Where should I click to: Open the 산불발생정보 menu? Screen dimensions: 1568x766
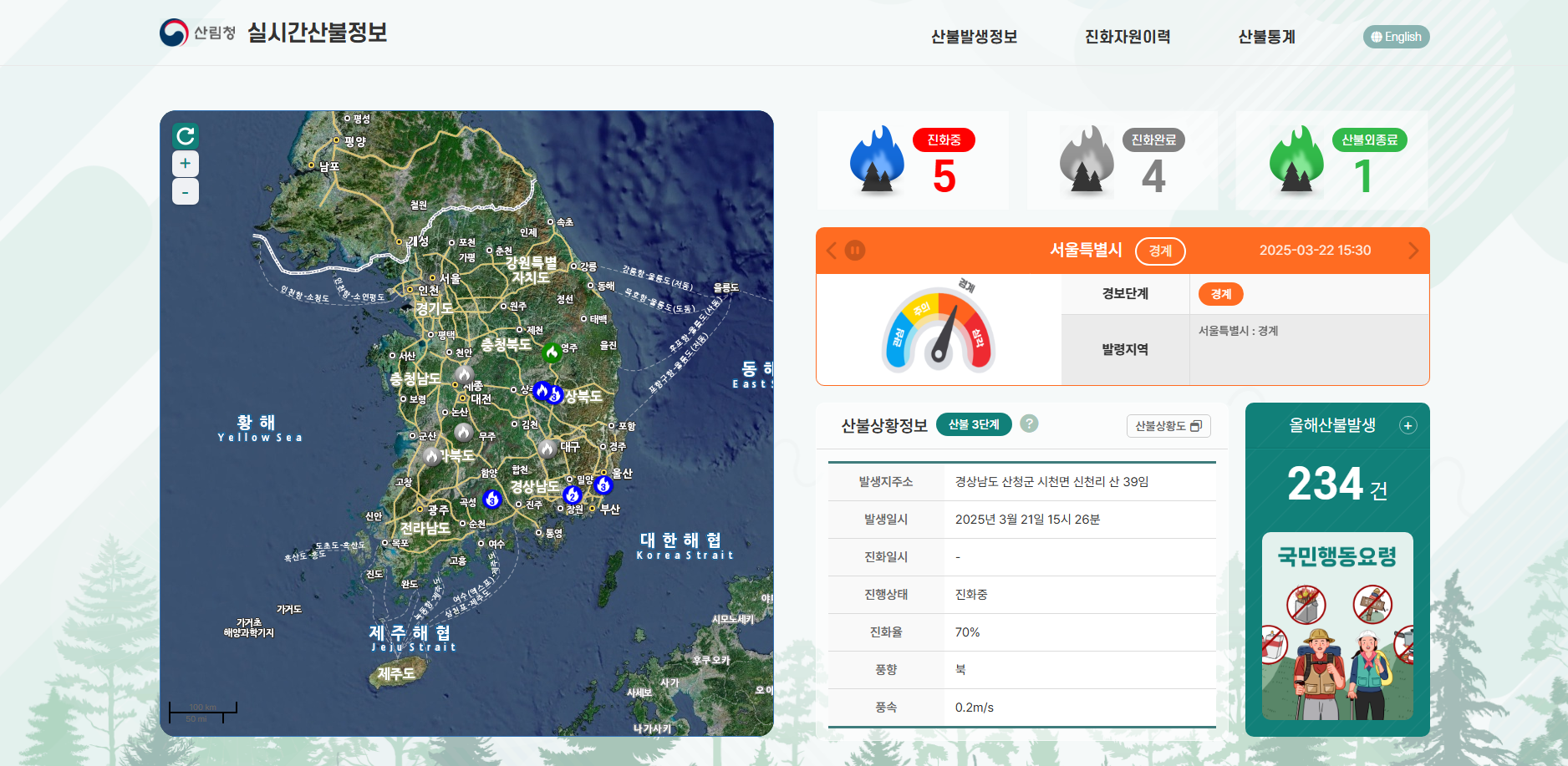[x=974, y=37]
